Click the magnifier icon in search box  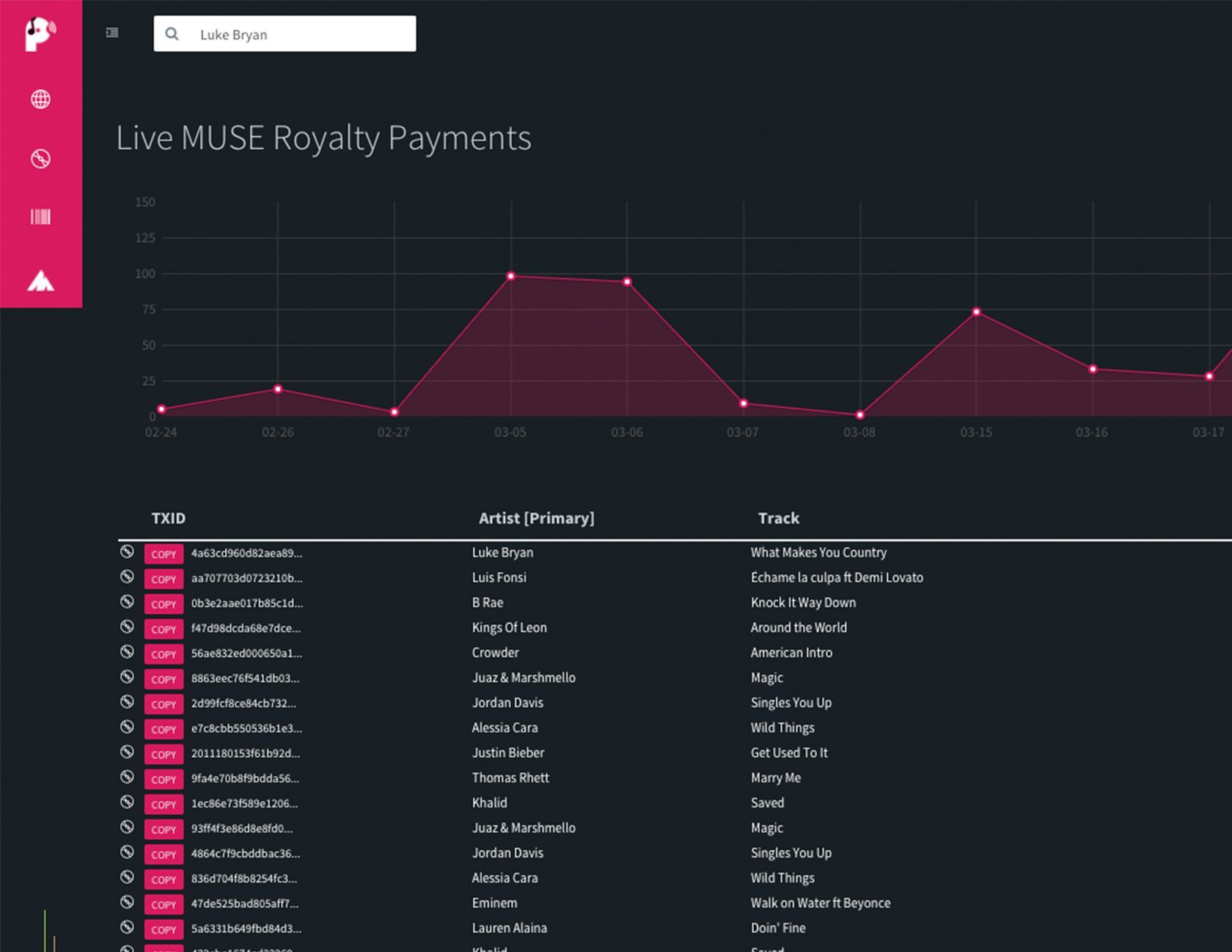pyautogui.click(x=172, y=34)
